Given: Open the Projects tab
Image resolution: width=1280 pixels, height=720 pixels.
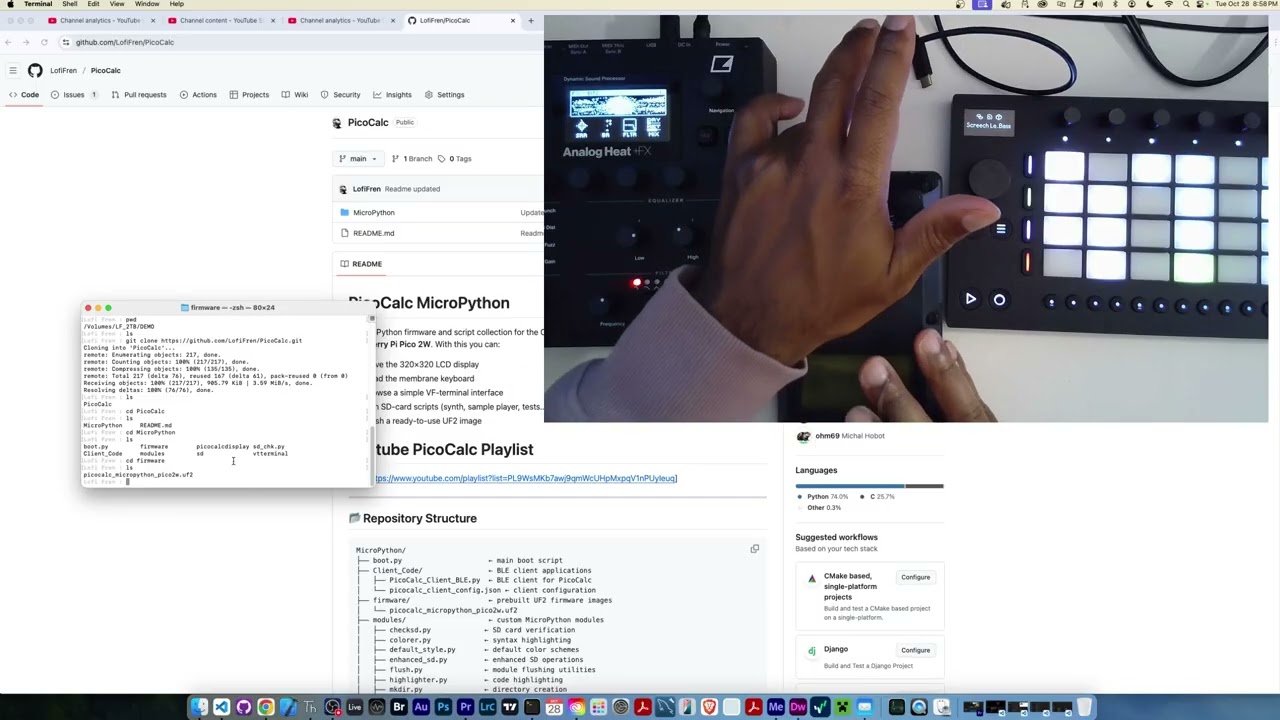Looking at the screenshot, I should pos(248,95).
